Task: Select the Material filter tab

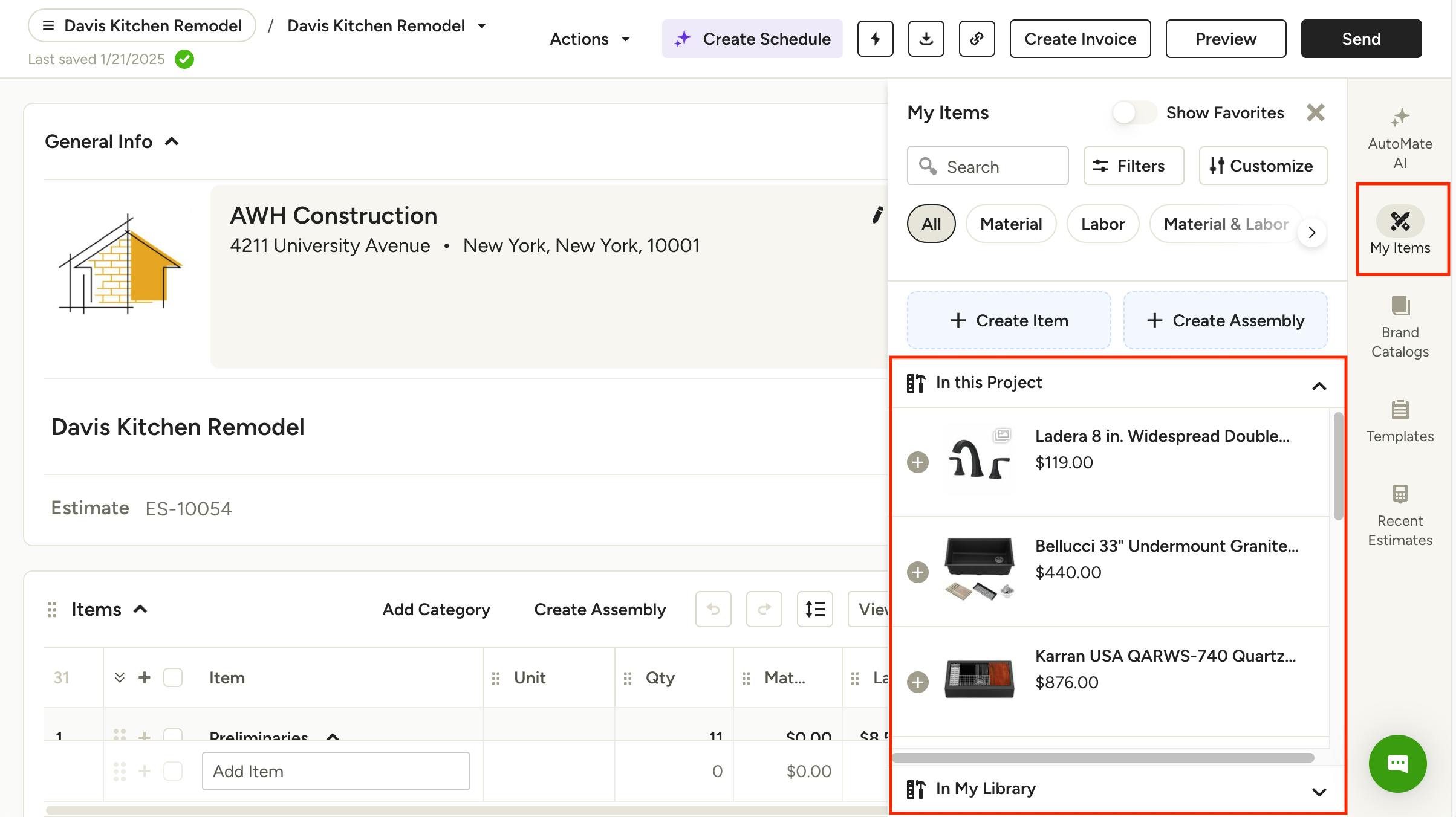Action: pyautogui.click(x=1010, y=224)
